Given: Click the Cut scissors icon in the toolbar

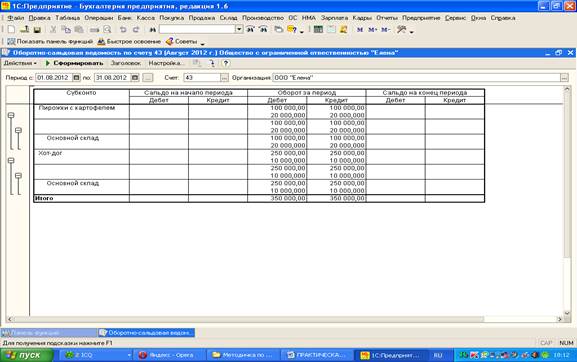Looking at the screenshot, I should (x=53, y=30).
